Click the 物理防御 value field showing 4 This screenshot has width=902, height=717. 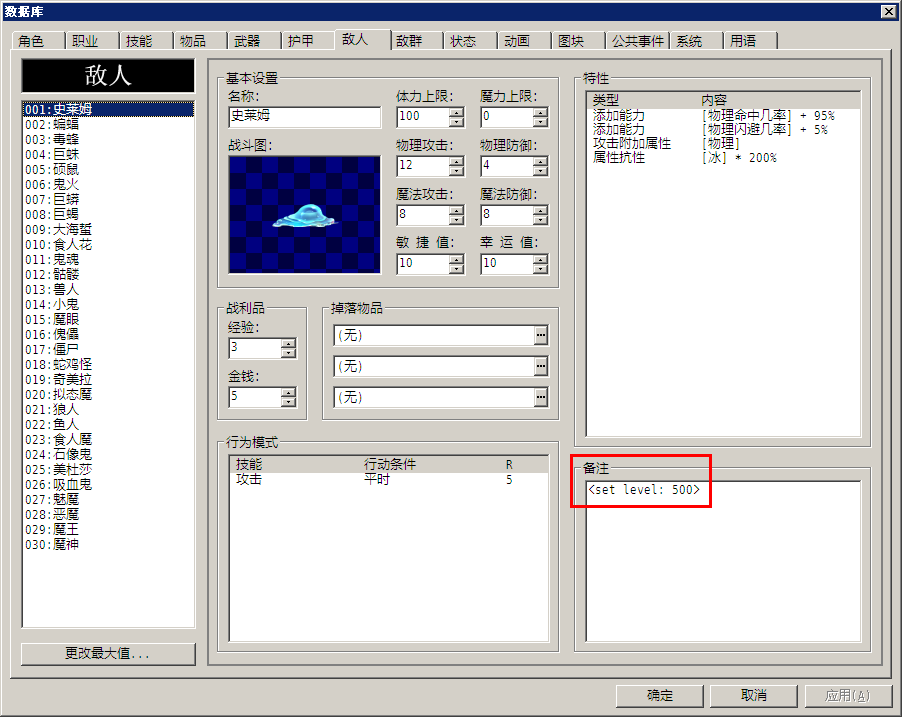507,166
